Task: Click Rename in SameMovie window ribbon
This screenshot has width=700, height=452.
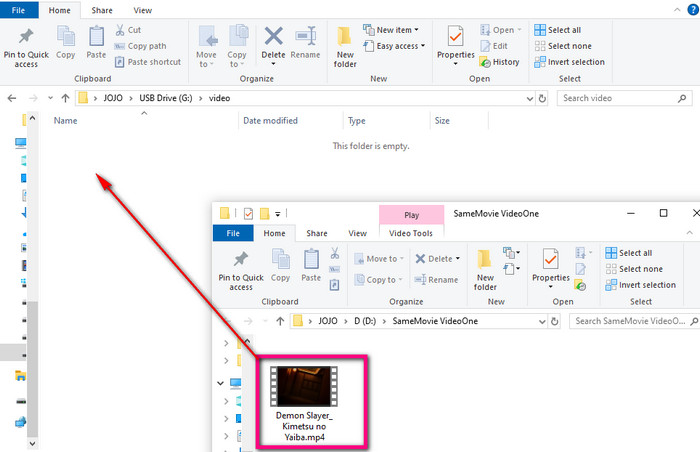Action: coord(436,280)
